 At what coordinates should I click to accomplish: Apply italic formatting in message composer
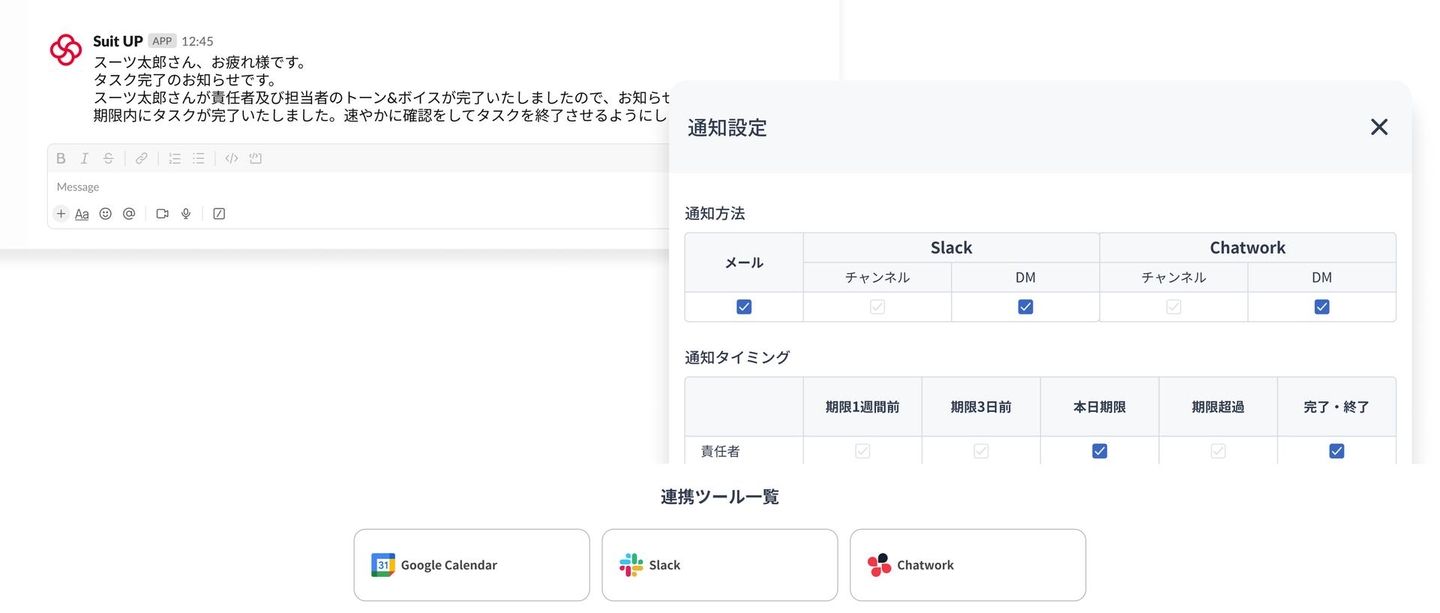click(x=85, y=158)
